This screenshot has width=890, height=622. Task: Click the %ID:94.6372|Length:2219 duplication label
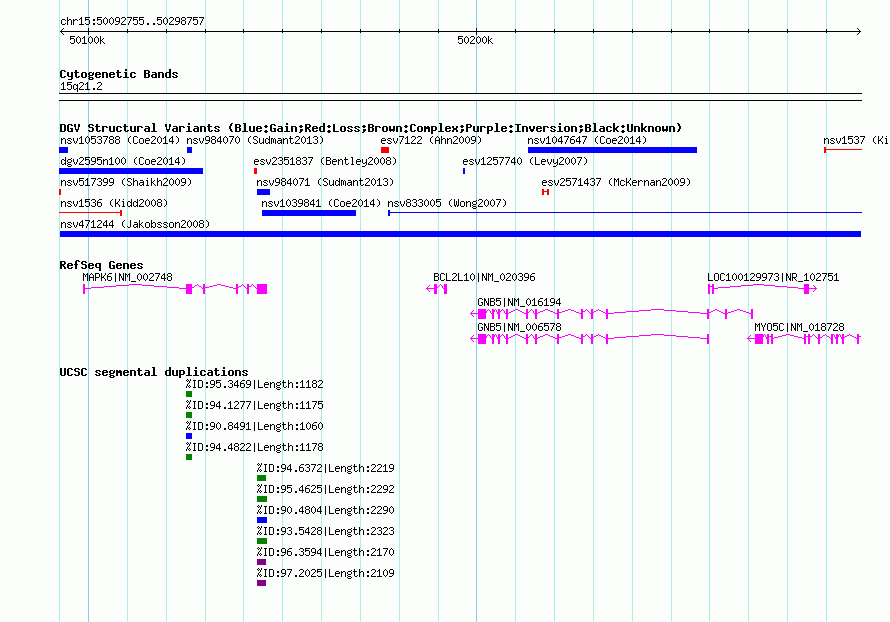pos(325,468)
